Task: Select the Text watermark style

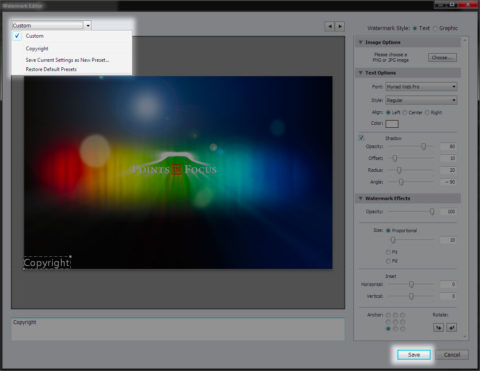Action: [415, 28]
